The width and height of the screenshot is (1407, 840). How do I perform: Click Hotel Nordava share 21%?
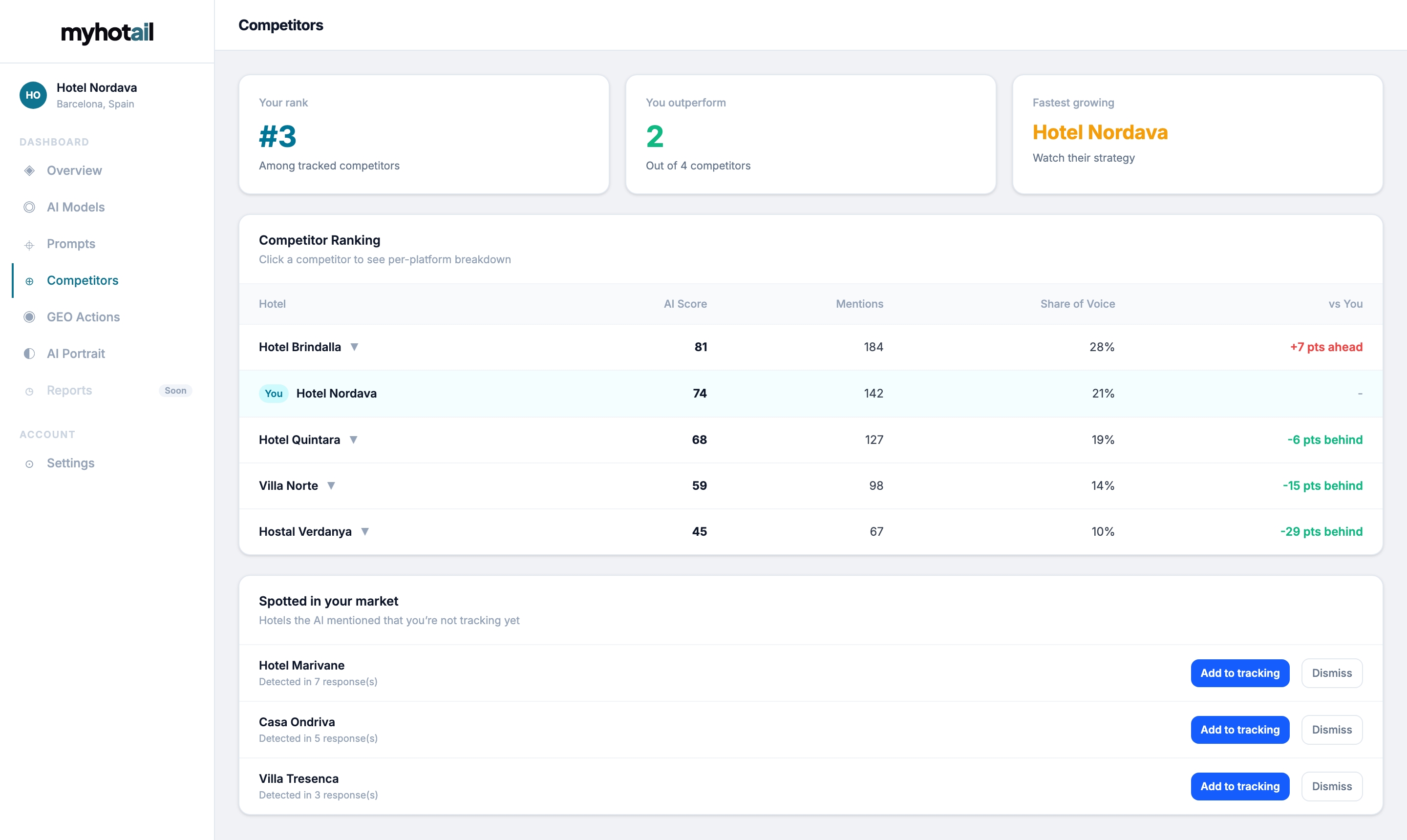tap(1103, 394)
